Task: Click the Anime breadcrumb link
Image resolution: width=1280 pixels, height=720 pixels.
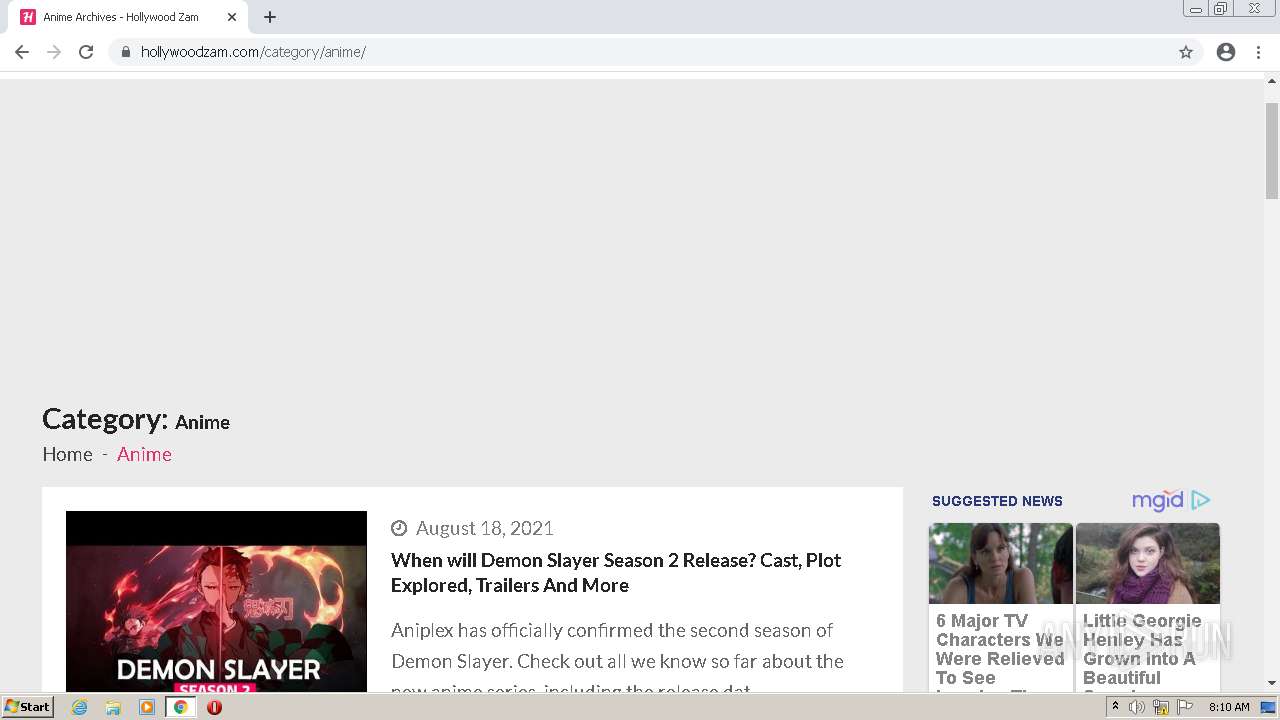Action: 144,454
